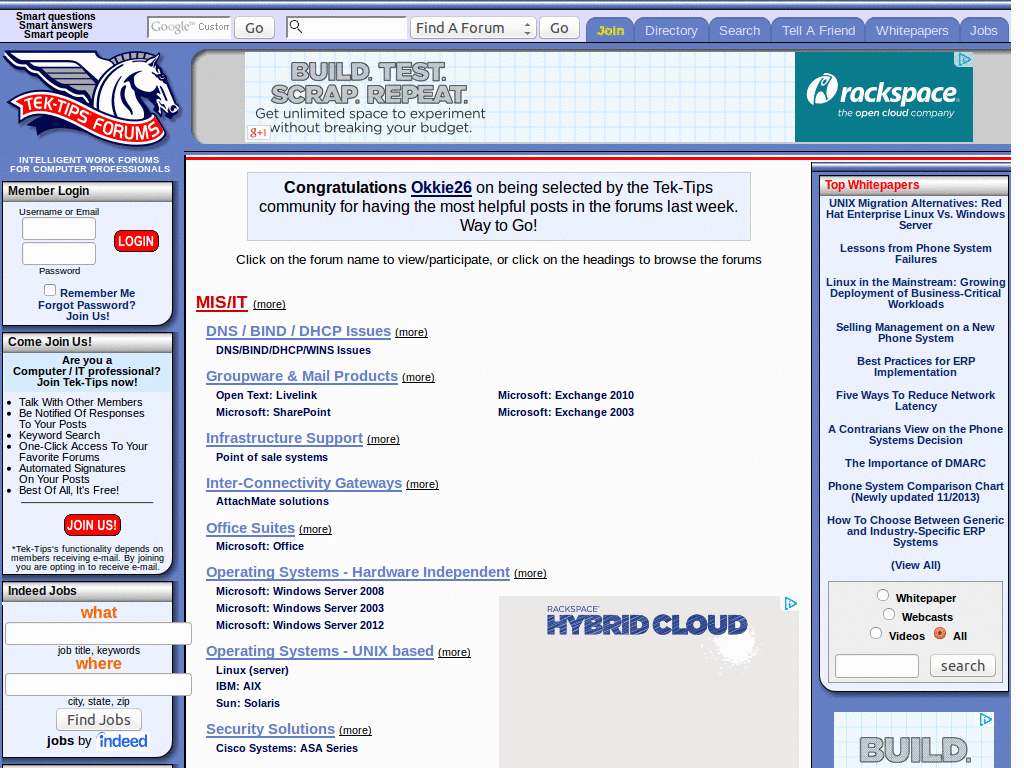Click Forgot Password? link

point(87,305)
